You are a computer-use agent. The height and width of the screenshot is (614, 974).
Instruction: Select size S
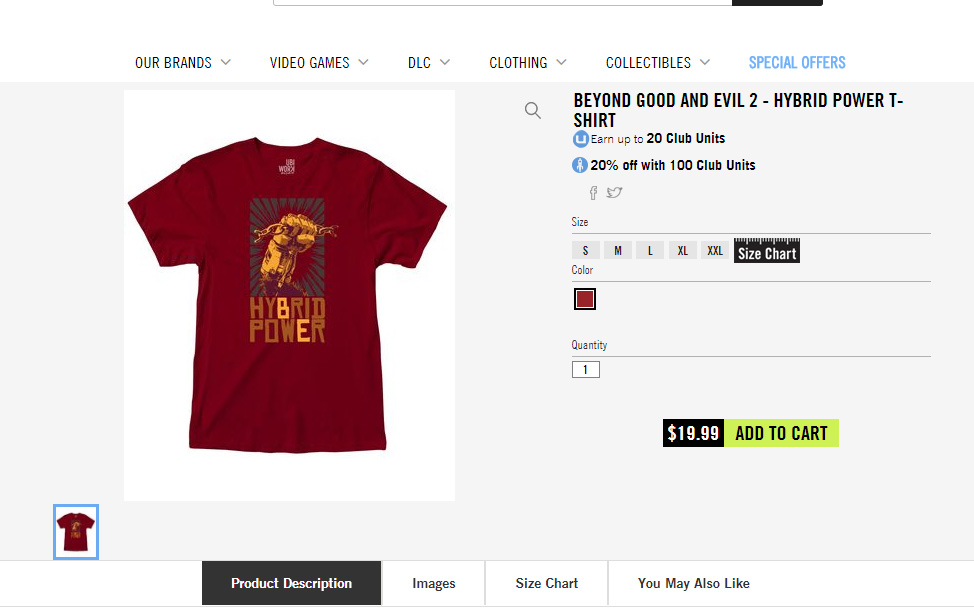click(585, 250)
